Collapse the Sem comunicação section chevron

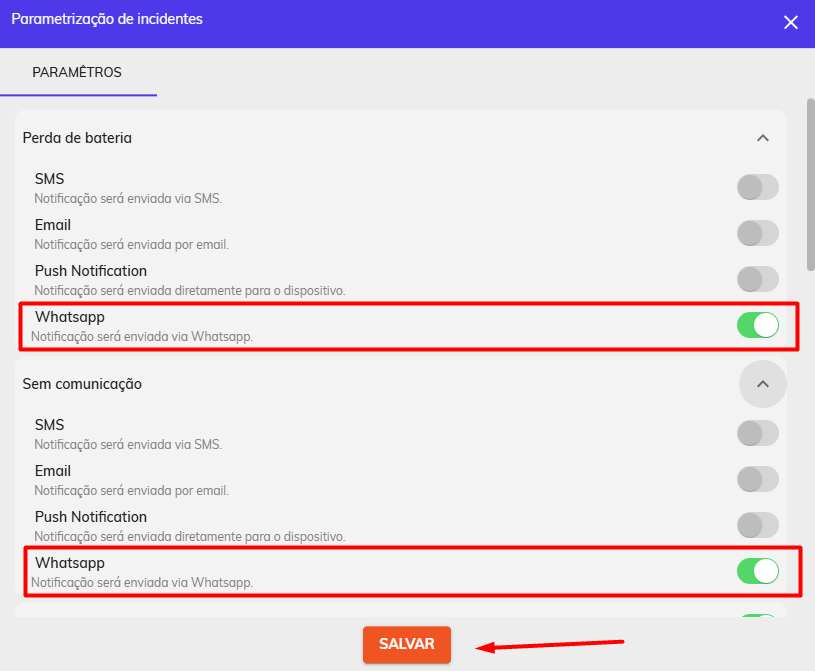tap(763, 384)
